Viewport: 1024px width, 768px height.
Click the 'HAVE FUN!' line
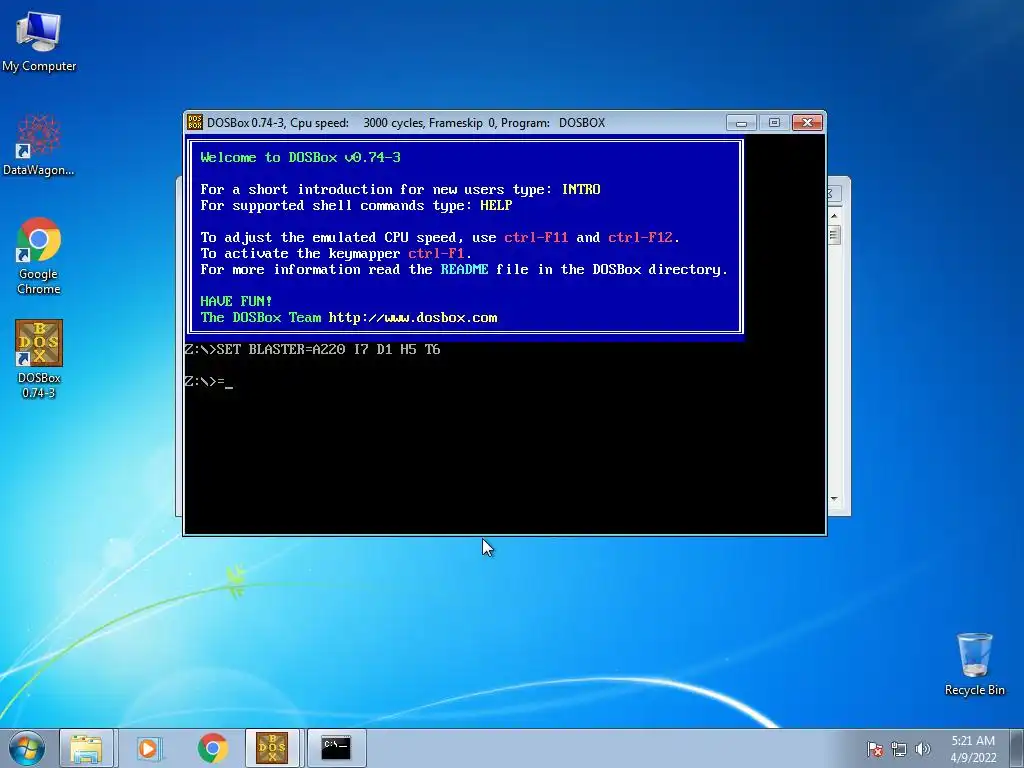tap(236, 301)
